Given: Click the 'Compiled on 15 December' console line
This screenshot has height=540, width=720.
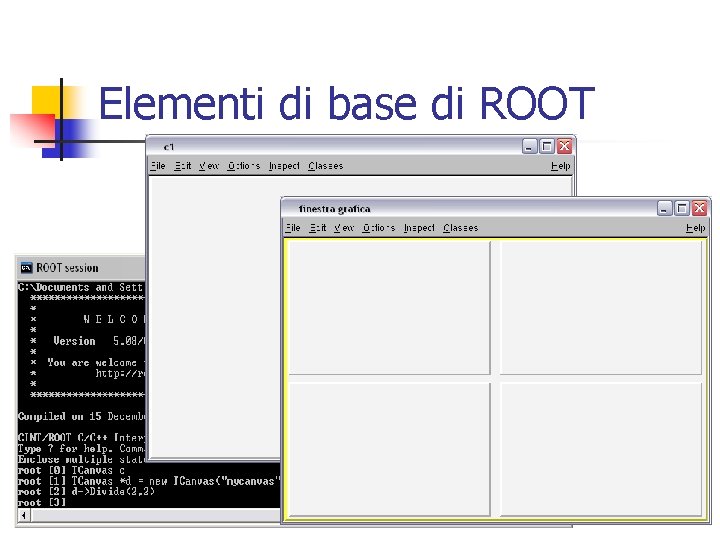Looking at the screenshot, I should 81,416.
